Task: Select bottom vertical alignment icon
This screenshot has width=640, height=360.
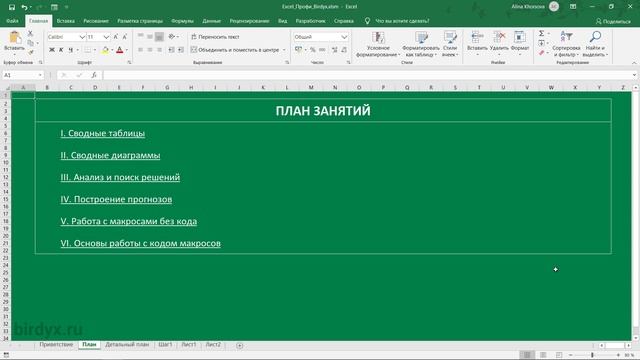Action: (x=159, y=37)
